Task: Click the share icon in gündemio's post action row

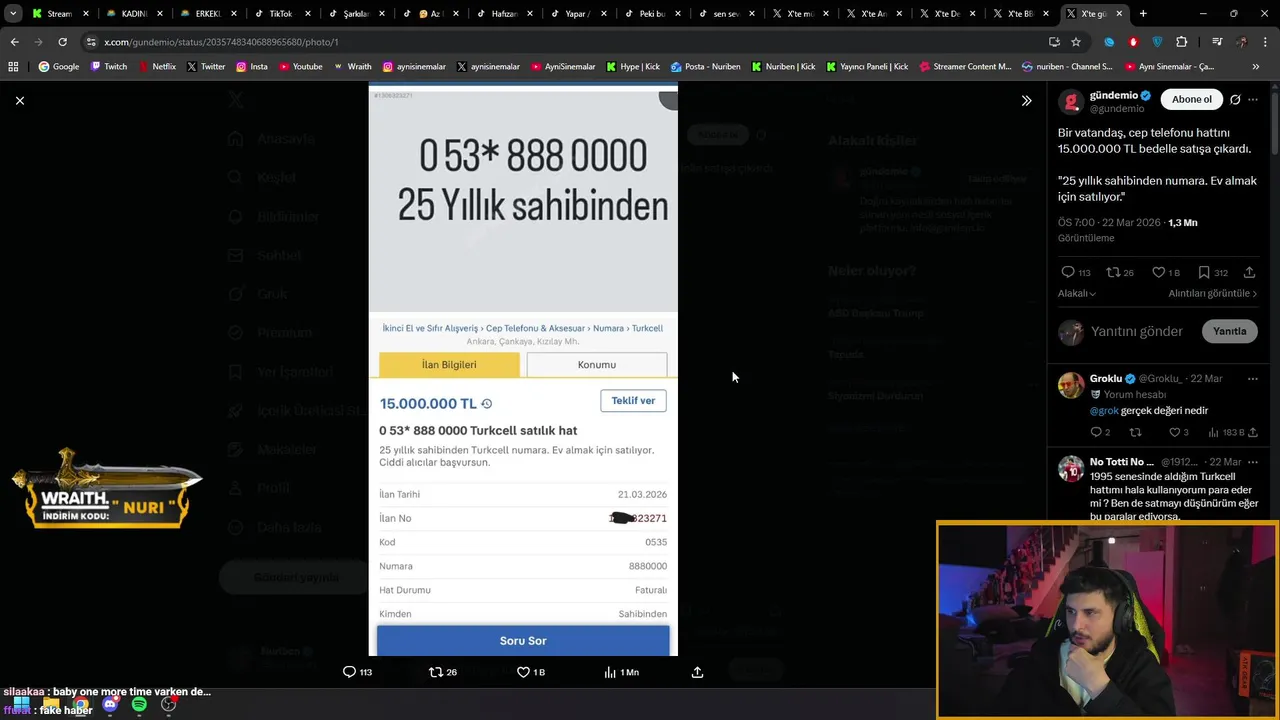Action: click(x=1249, y=272)
